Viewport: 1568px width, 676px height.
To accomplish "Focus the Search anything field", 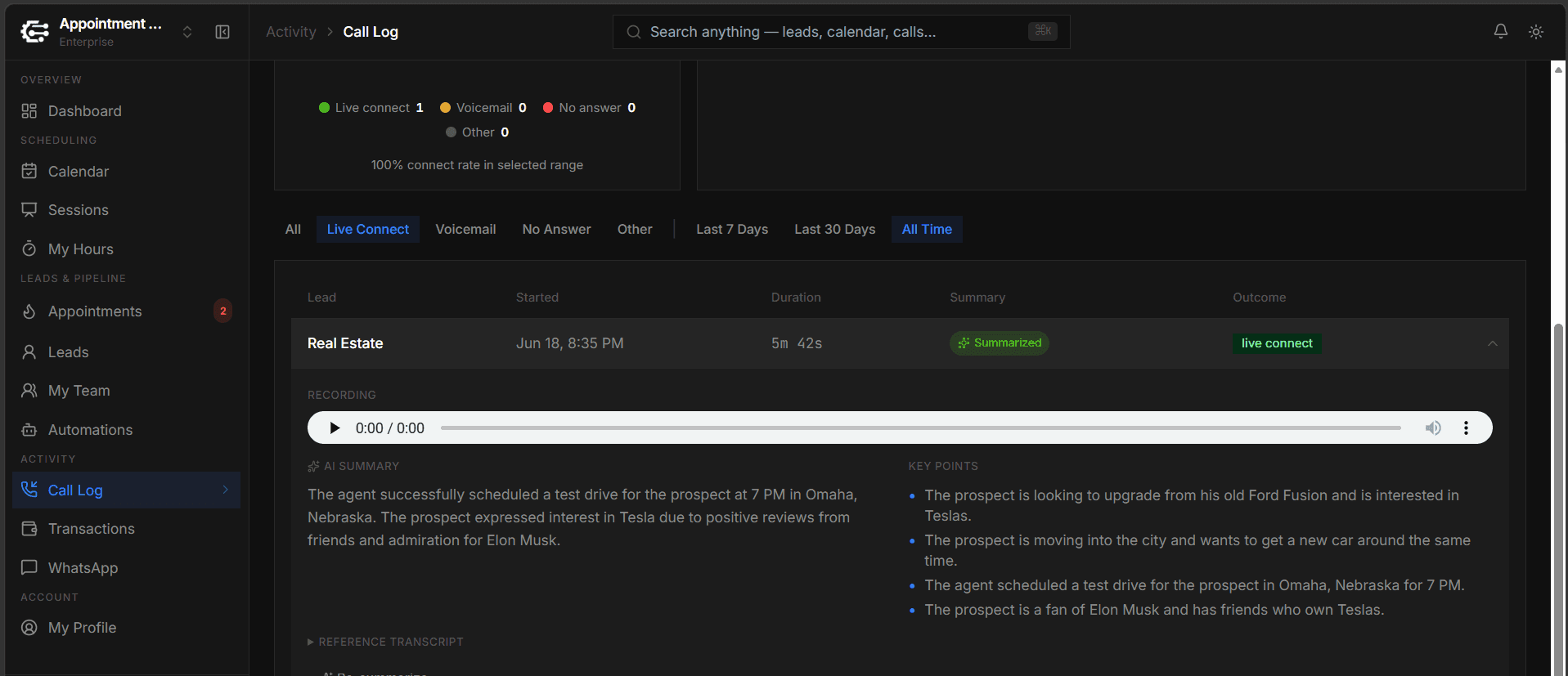I will [x=841, y=32].
